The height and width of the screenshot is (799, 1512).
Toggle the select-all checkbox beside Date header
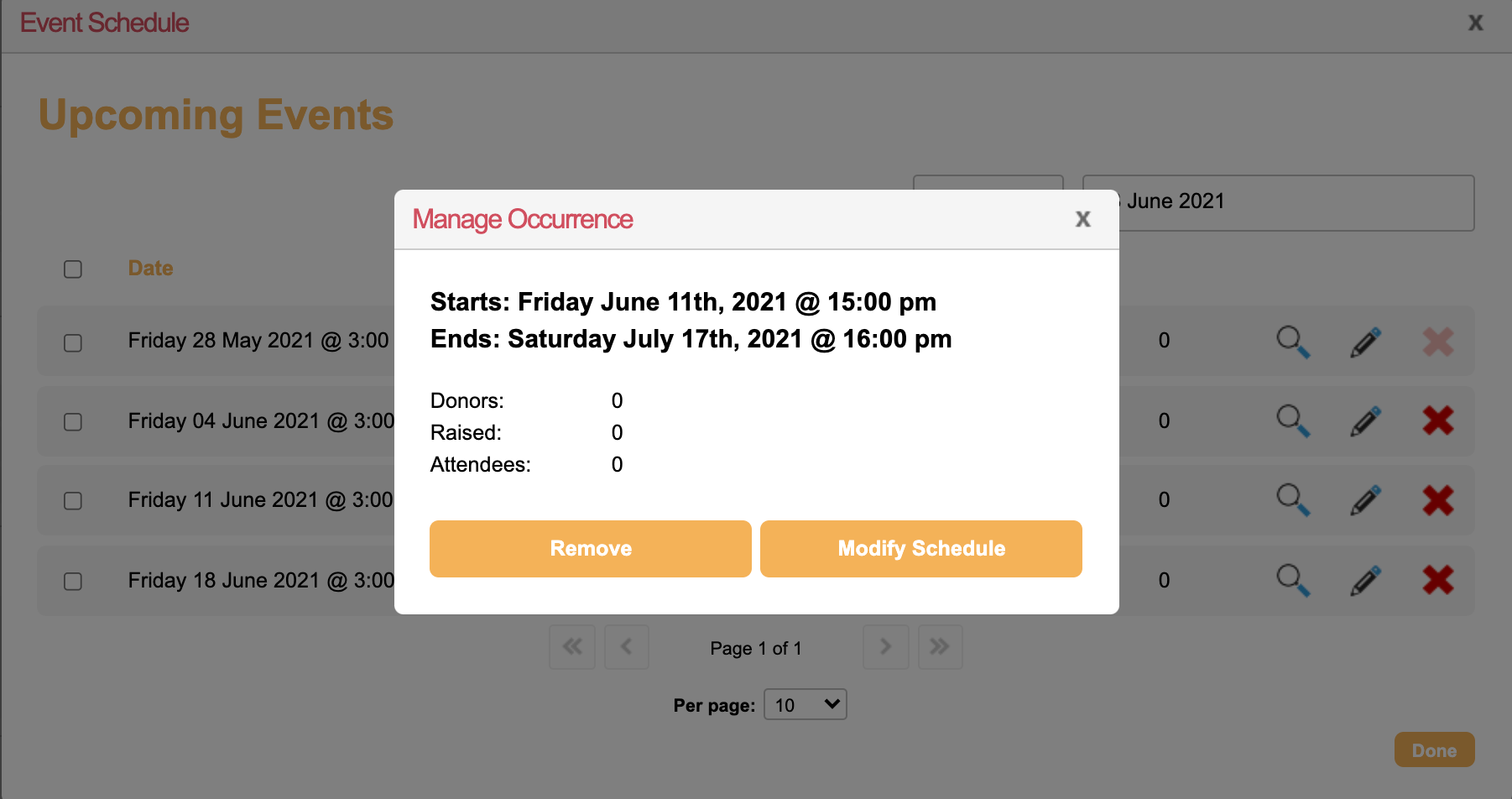click(x=73, y=269)
